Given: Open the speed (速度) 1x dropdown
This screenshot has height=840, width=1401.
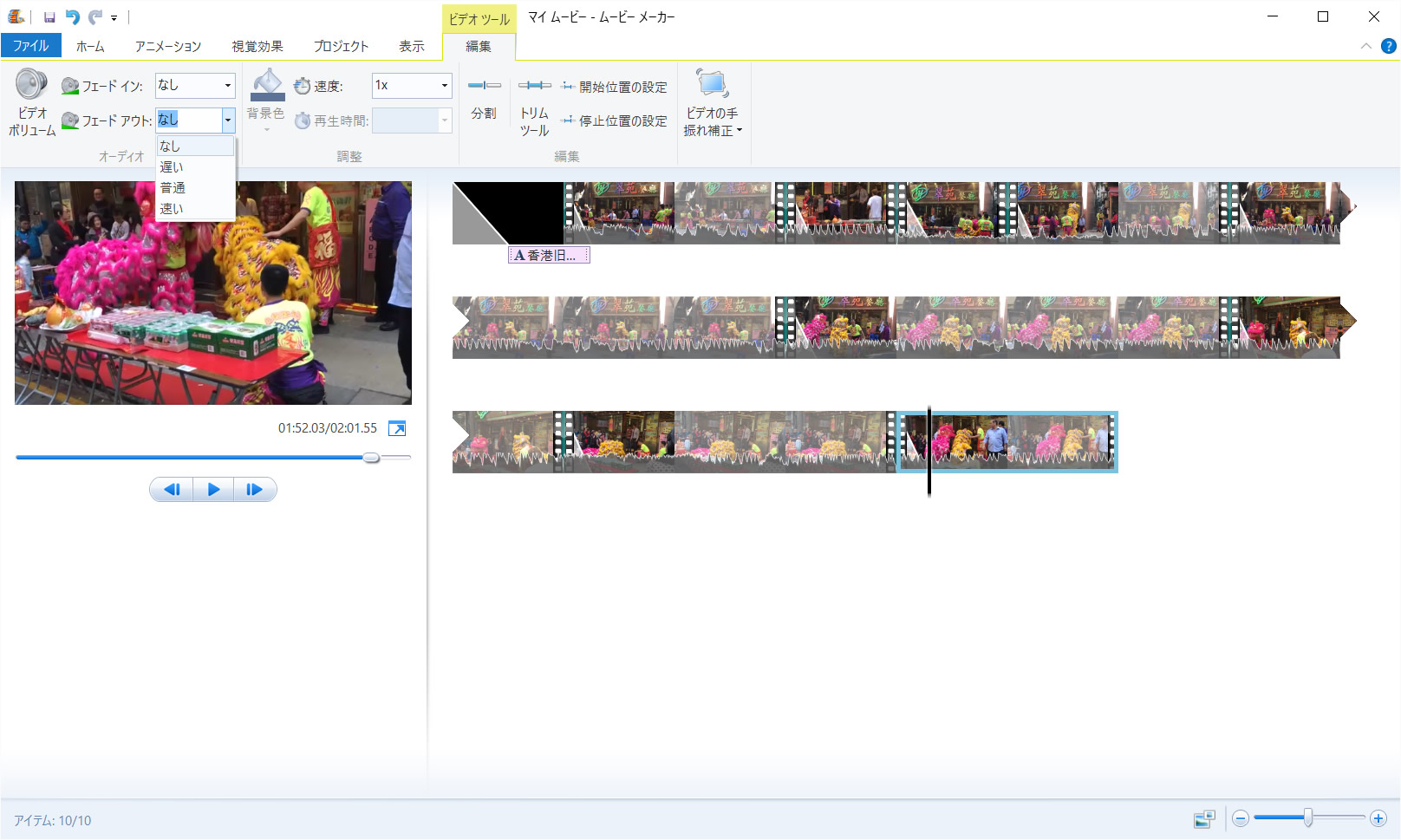Looking at the screenshot, I should coord(444,86).
